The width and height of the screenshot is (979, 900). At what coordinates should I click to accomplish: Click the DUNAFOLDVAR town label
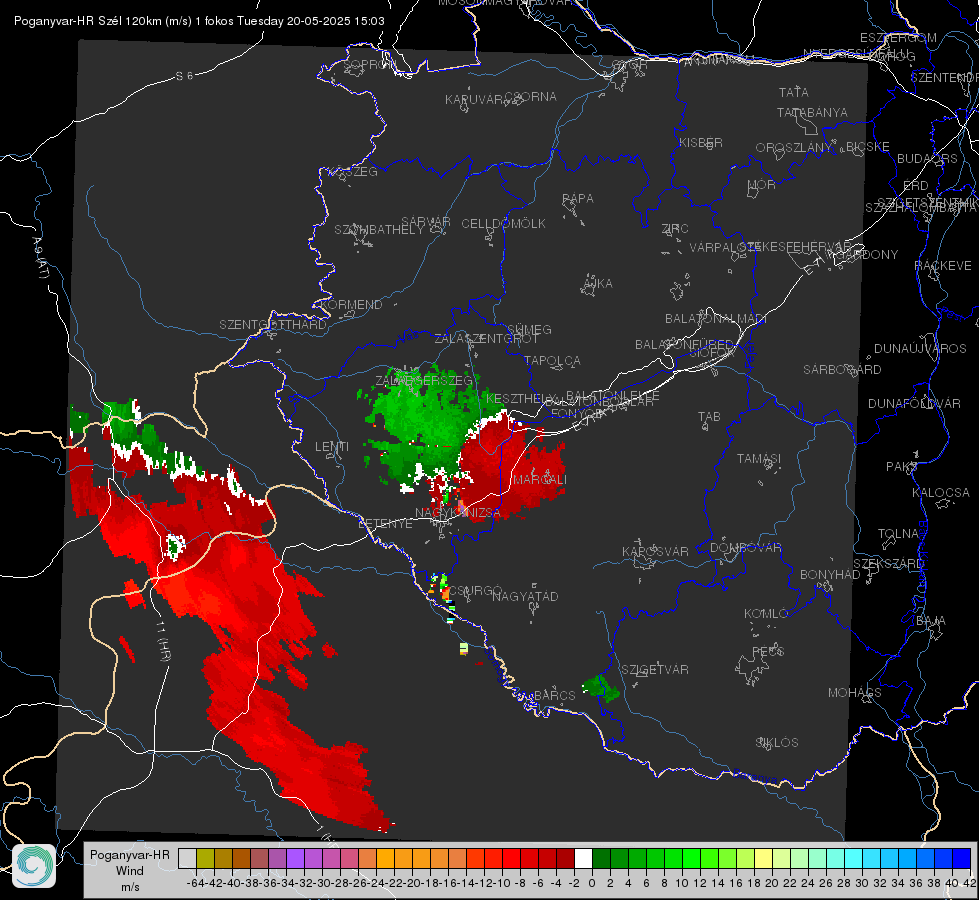914,403
